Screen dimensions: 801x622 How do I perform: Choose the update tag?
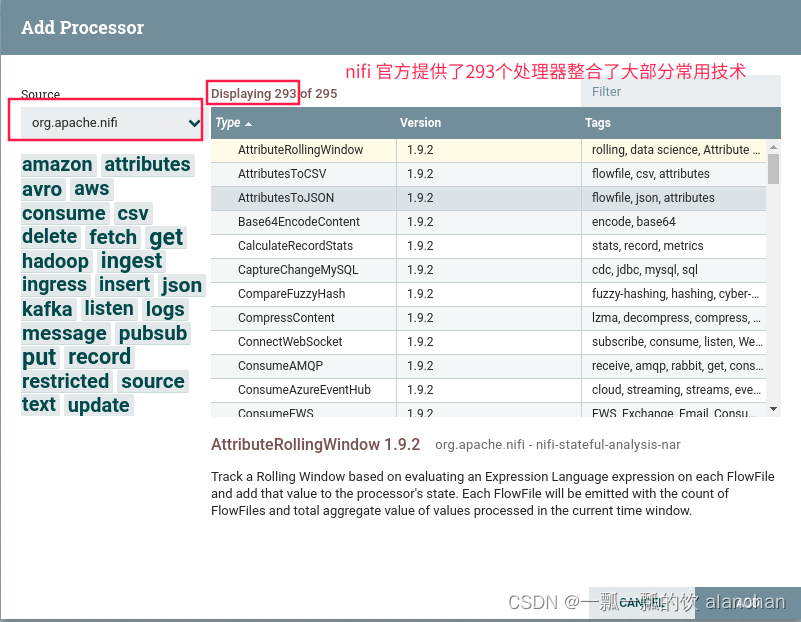(x=99, y=404)
